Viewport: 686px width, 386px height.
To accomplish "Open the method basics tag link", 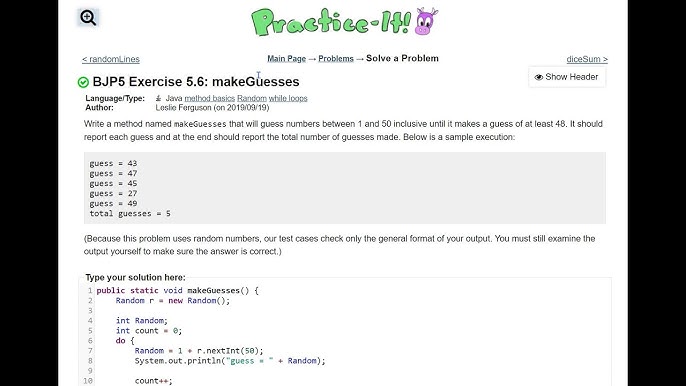I will tap(210, 98).
